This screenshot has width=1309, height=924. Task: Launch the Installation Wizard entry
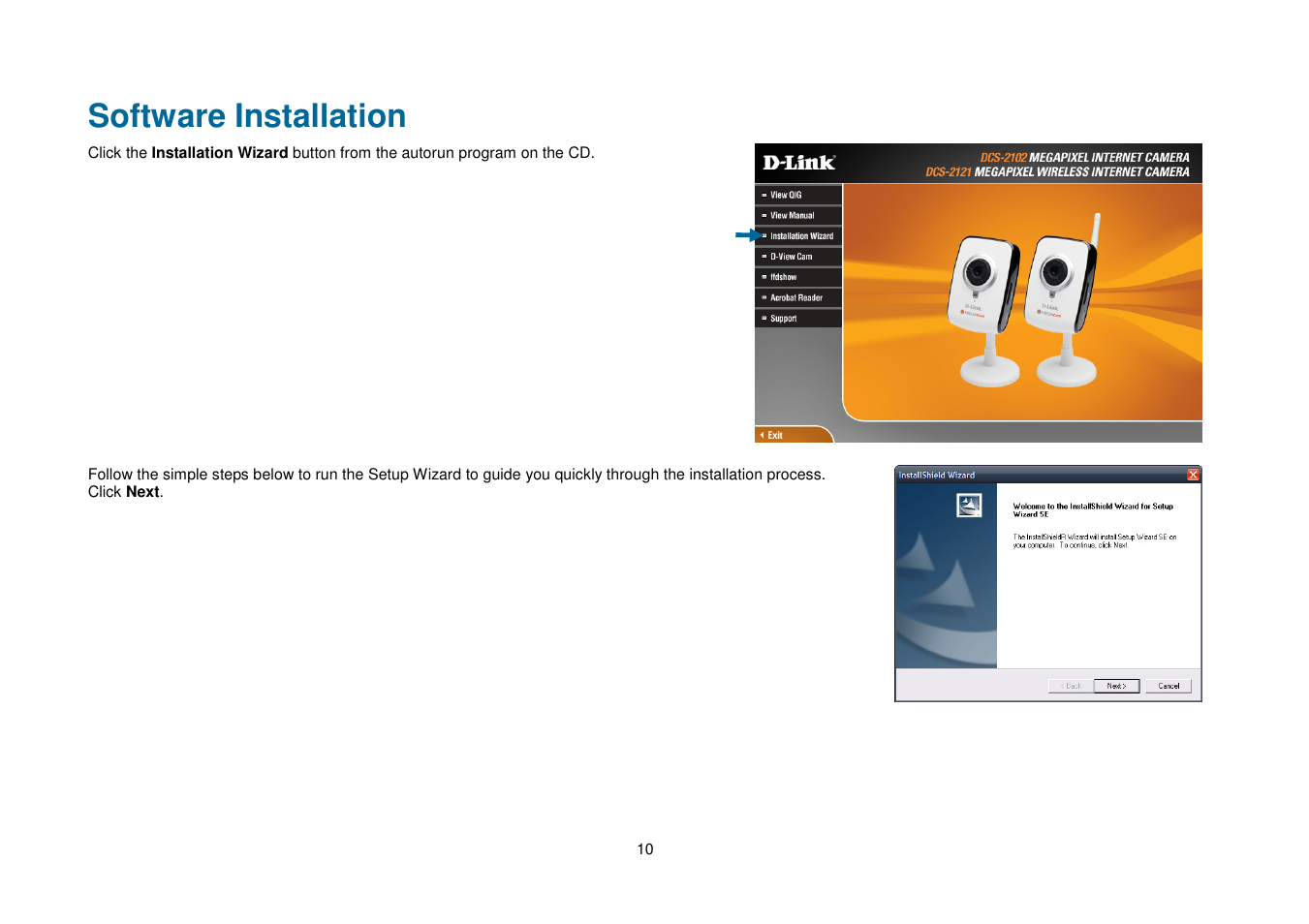(798, 236)
